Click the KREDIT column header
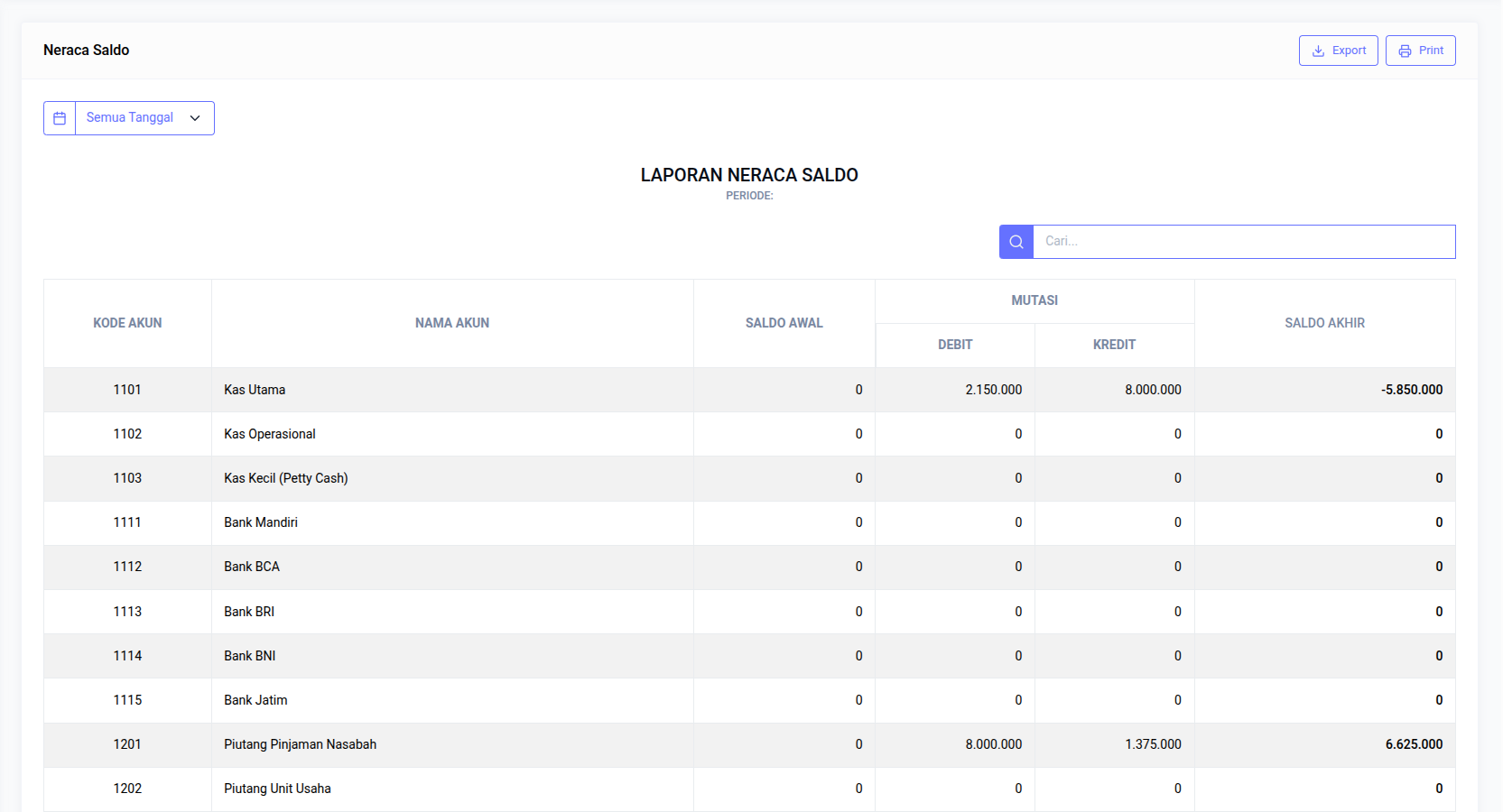 (1114, 345)
